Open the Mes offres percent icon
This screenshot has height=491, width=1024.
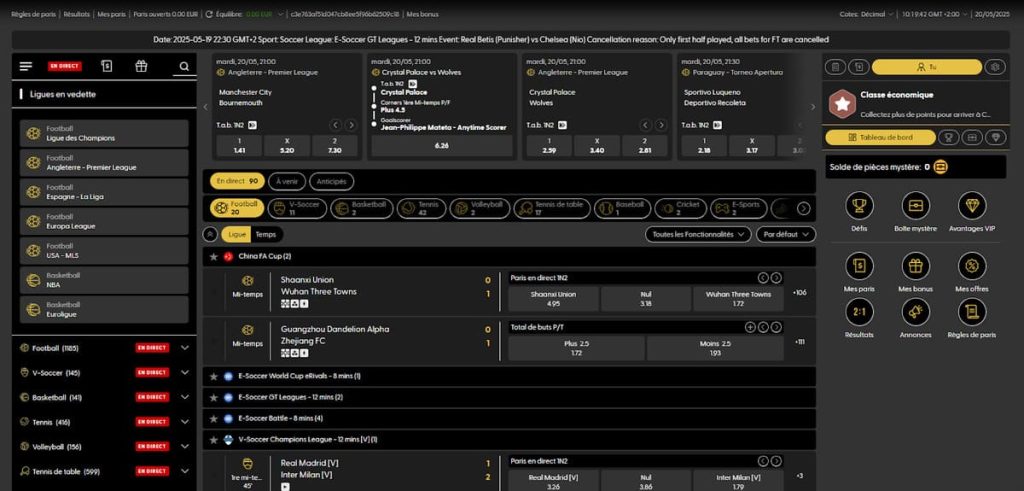972,266
